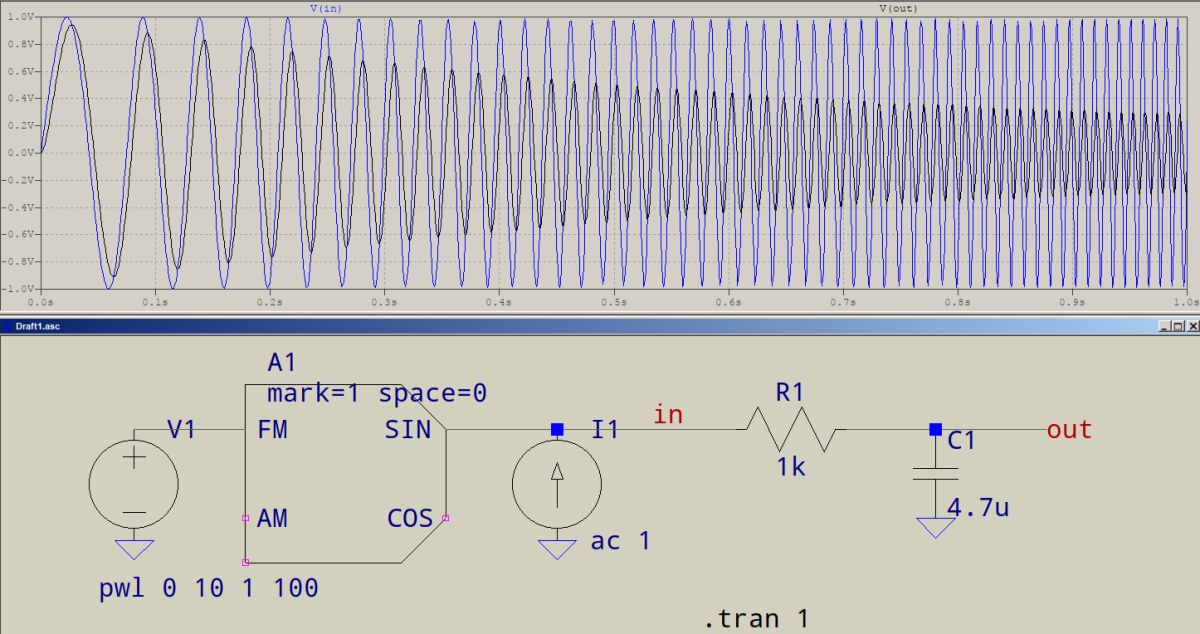
Task: Click the FM pin of A1
Action: (x=273, y=430)
